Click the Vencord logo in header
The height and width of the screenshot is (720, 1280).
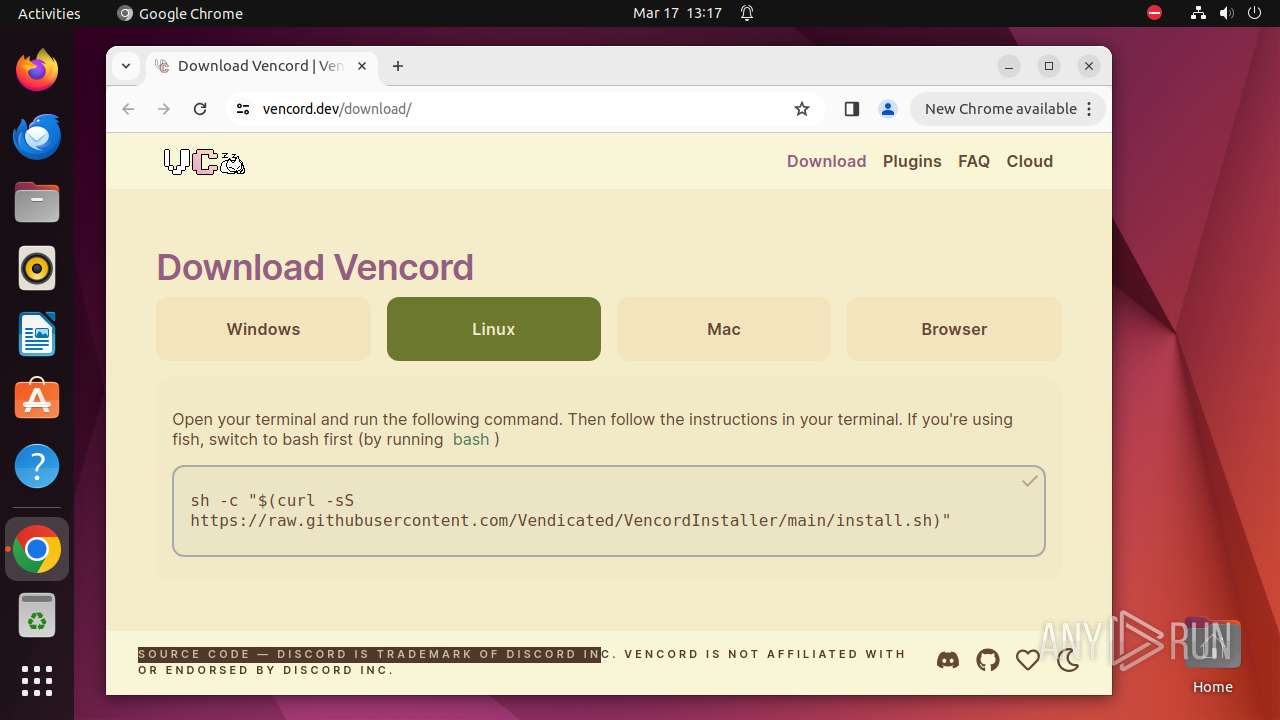tap(204, 161)
